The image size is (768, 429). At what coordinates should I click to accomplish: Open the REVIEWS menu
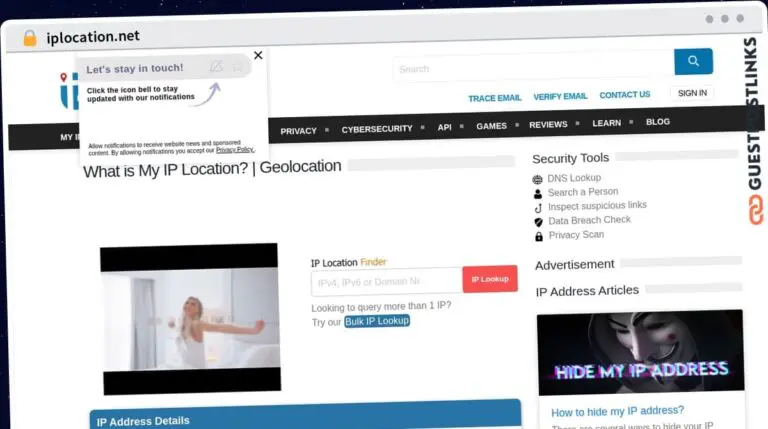point(548,124)
